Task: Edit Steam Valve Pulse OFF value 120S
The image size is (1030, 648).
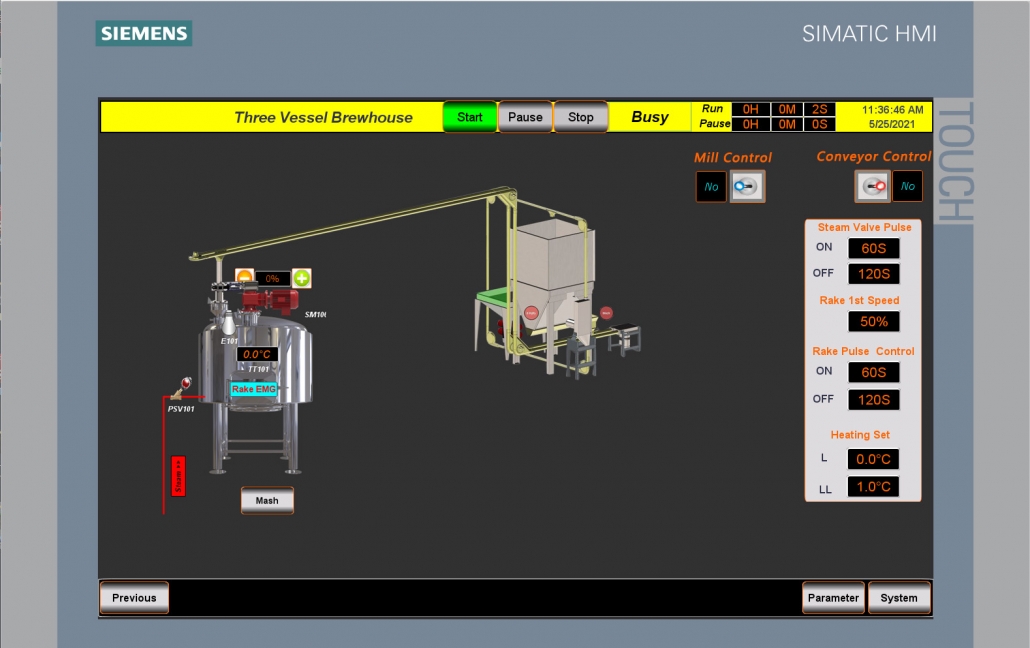Action: 874,274
